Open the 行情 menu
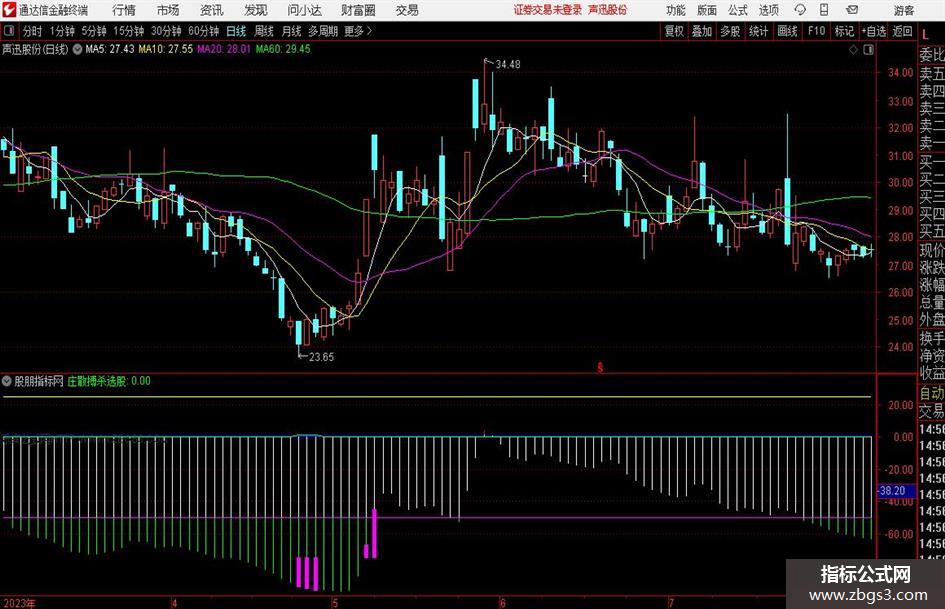This screenshot has width=945, height=609. tap(124, 10)
